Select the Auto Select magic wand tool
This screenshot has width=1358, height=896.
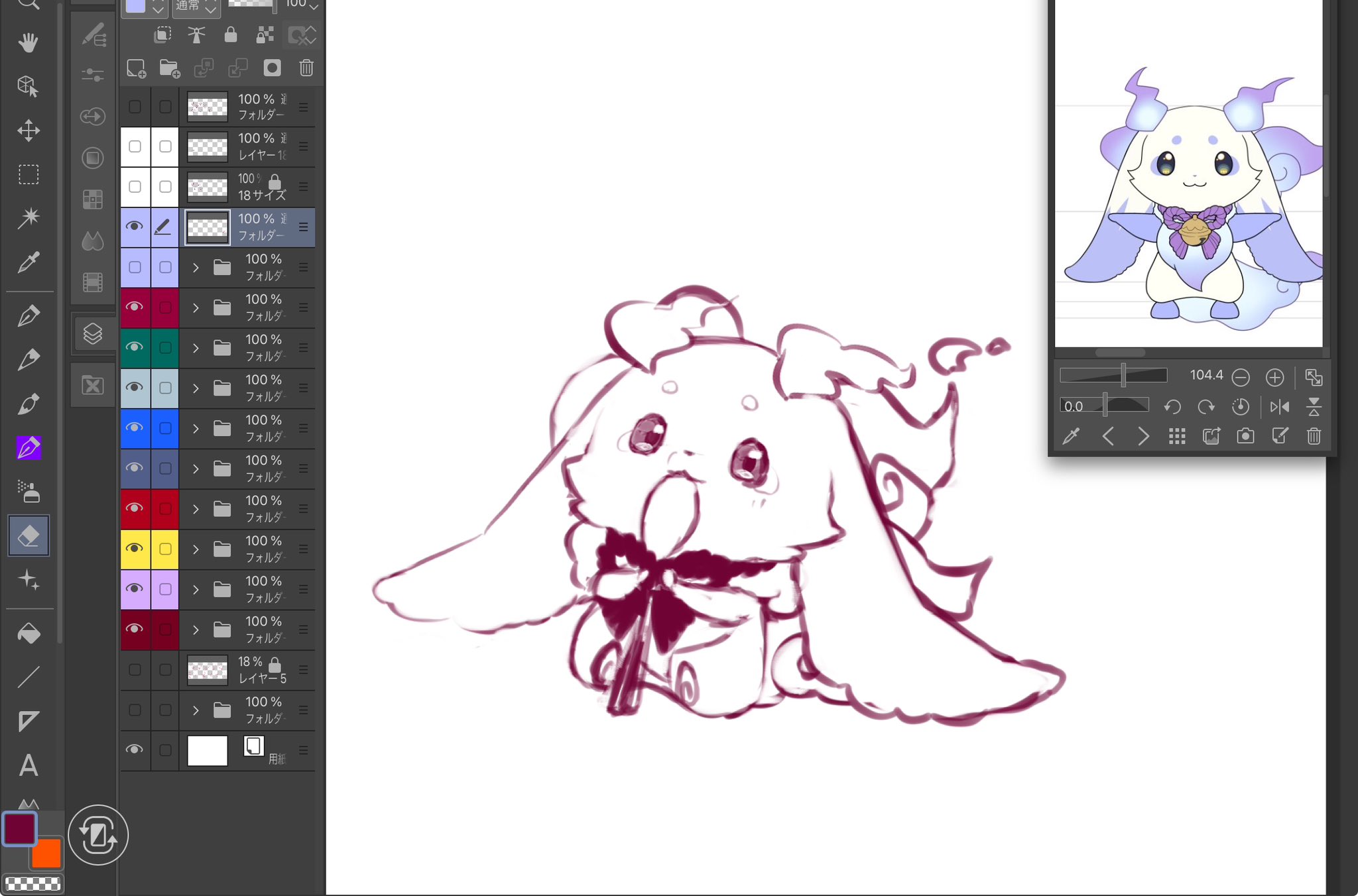(x=28, y=218)
